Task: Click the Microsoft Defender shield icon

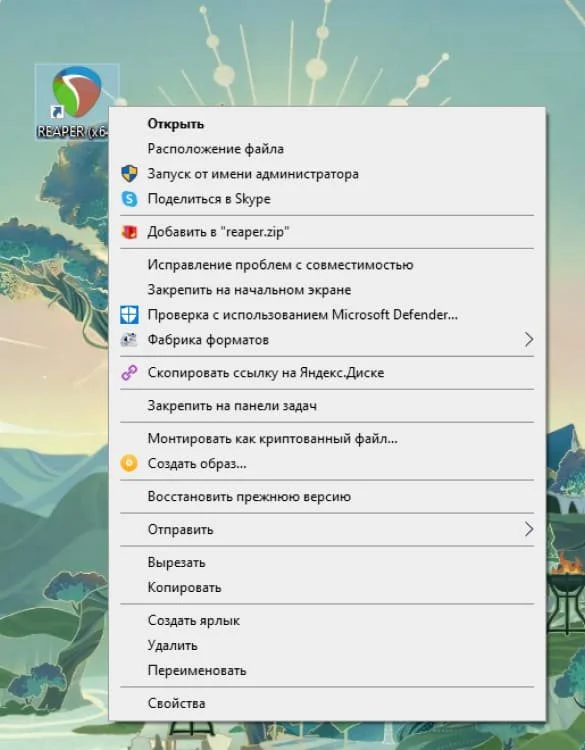Action: [129, 315]
